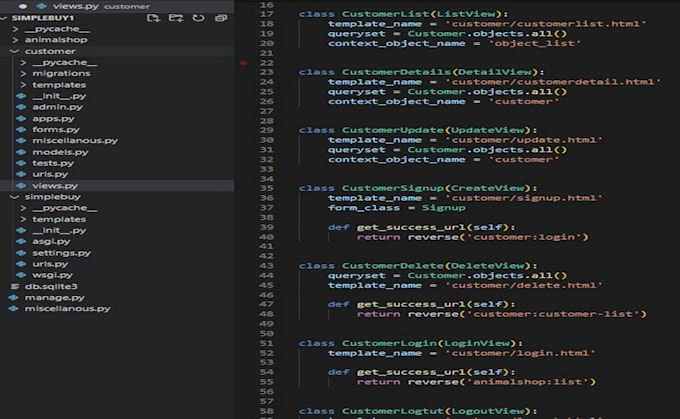Click the CustomerLogtut class name

pyautogui.click(x=393, y=411)
